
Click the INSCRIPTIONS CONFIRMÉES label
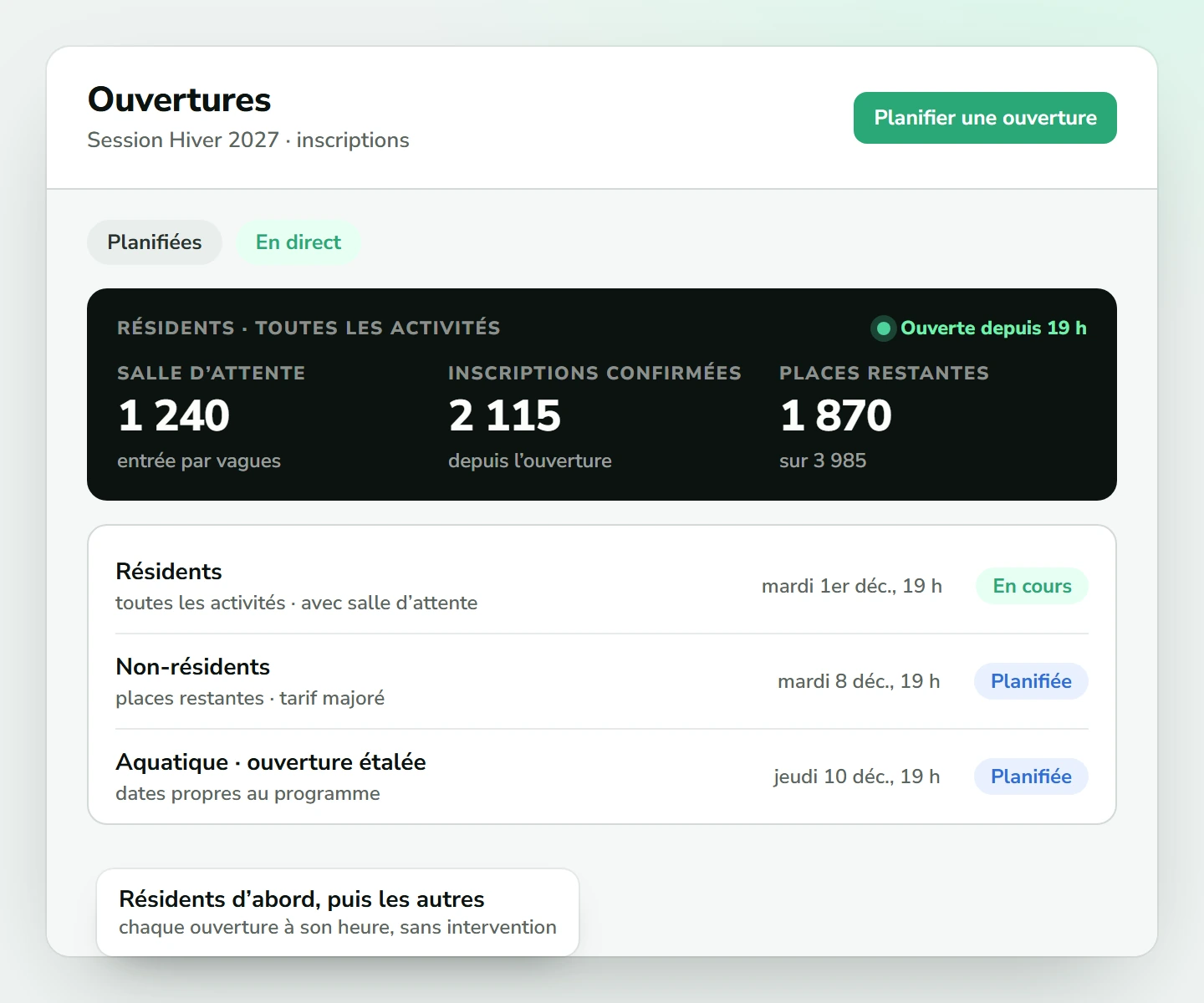pos(594,373)
